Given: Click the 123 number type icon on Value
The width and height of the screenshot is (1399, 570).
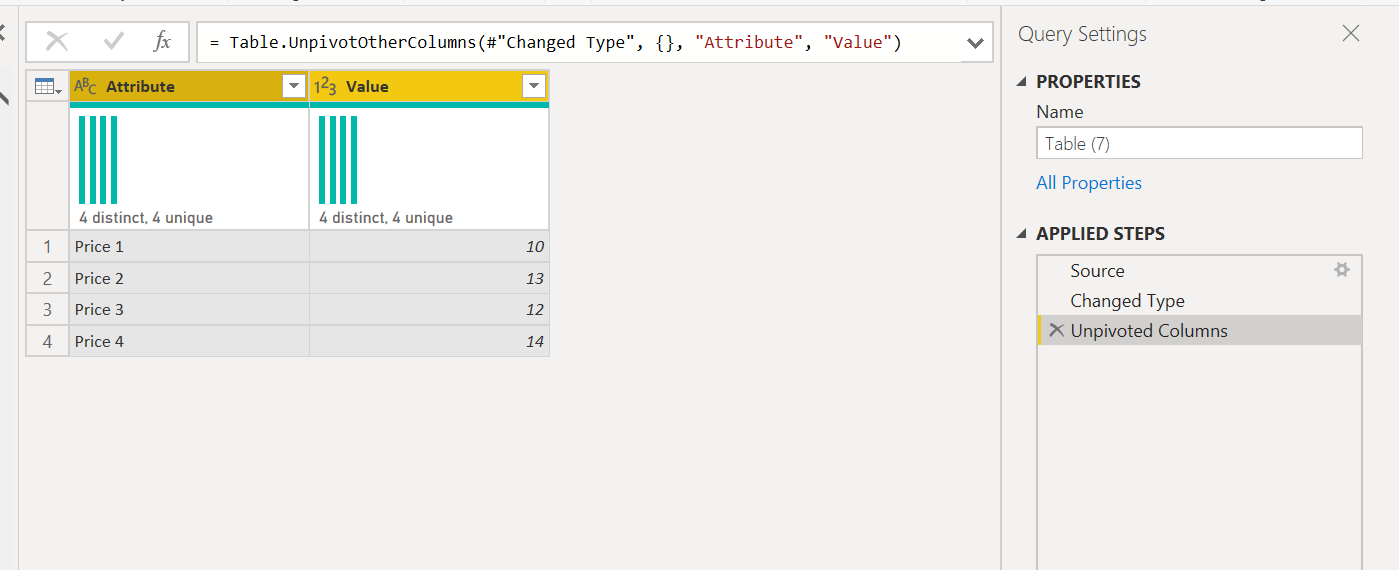Looking at the screenshot, I should (326, 87).
